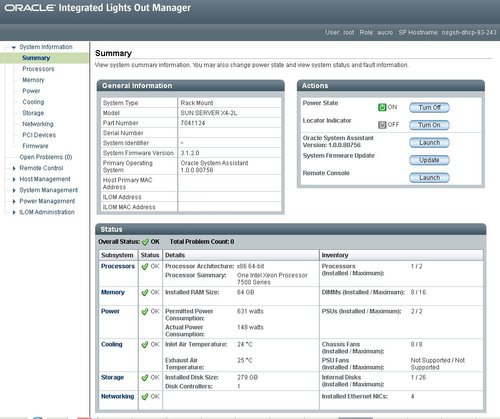Click the DIMMs installed 8 / 16 value
The image size is (500, 419).
point(418,292)
